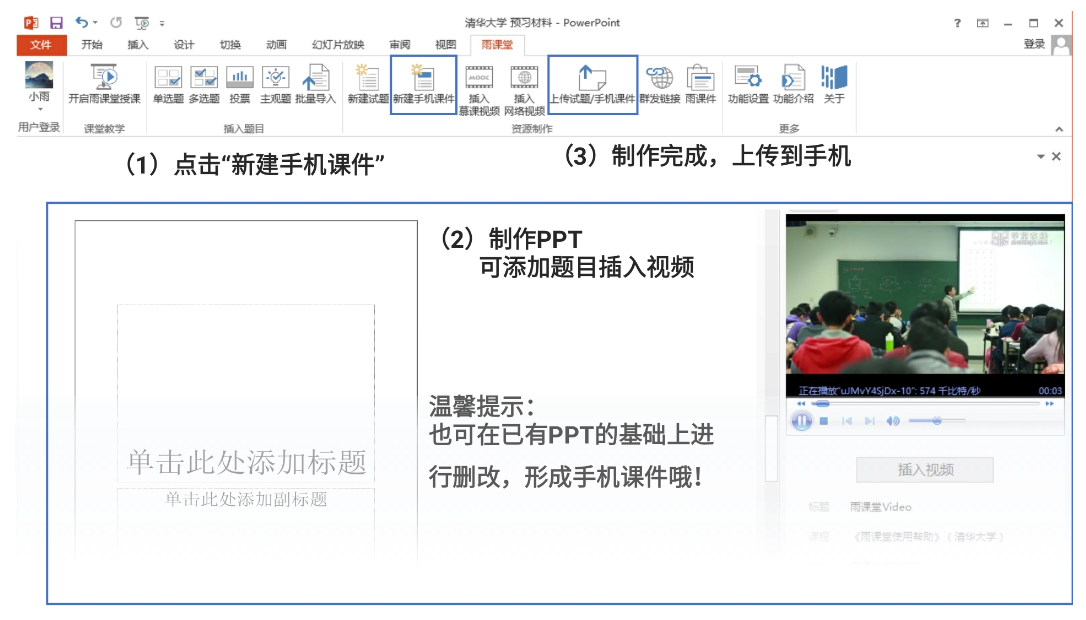Click the 插入视频 insert video button
The image size is (1086, 620).
925,470
